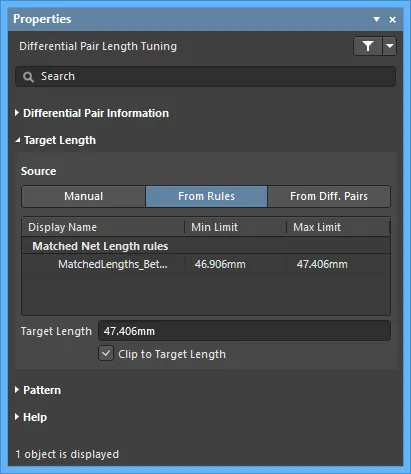Click the Search input field
Screen dimensions: 411x474
tap(205, 77)
